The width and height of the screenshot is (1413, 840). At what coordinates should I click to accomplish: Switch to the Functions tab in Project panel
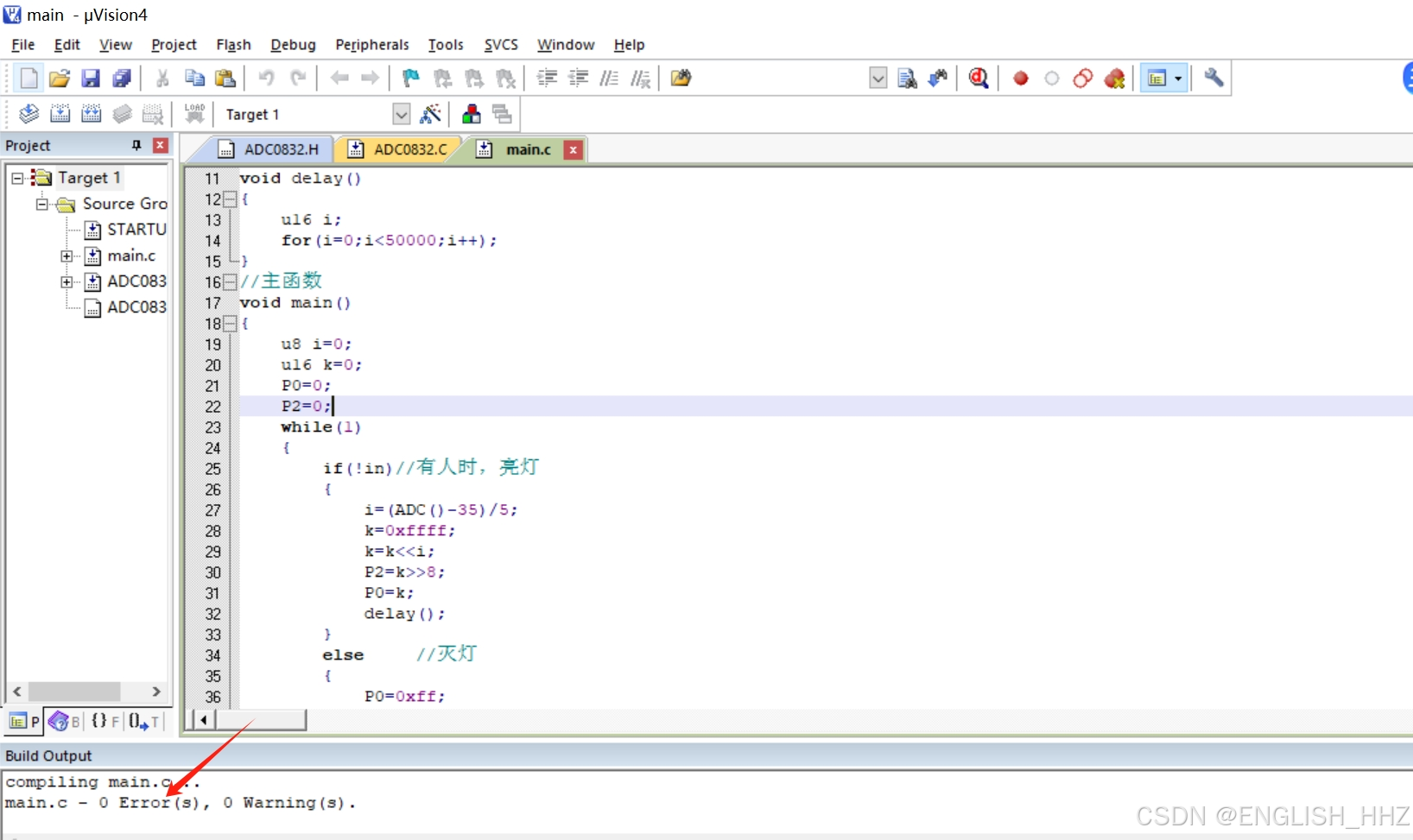tap(105, 721)
